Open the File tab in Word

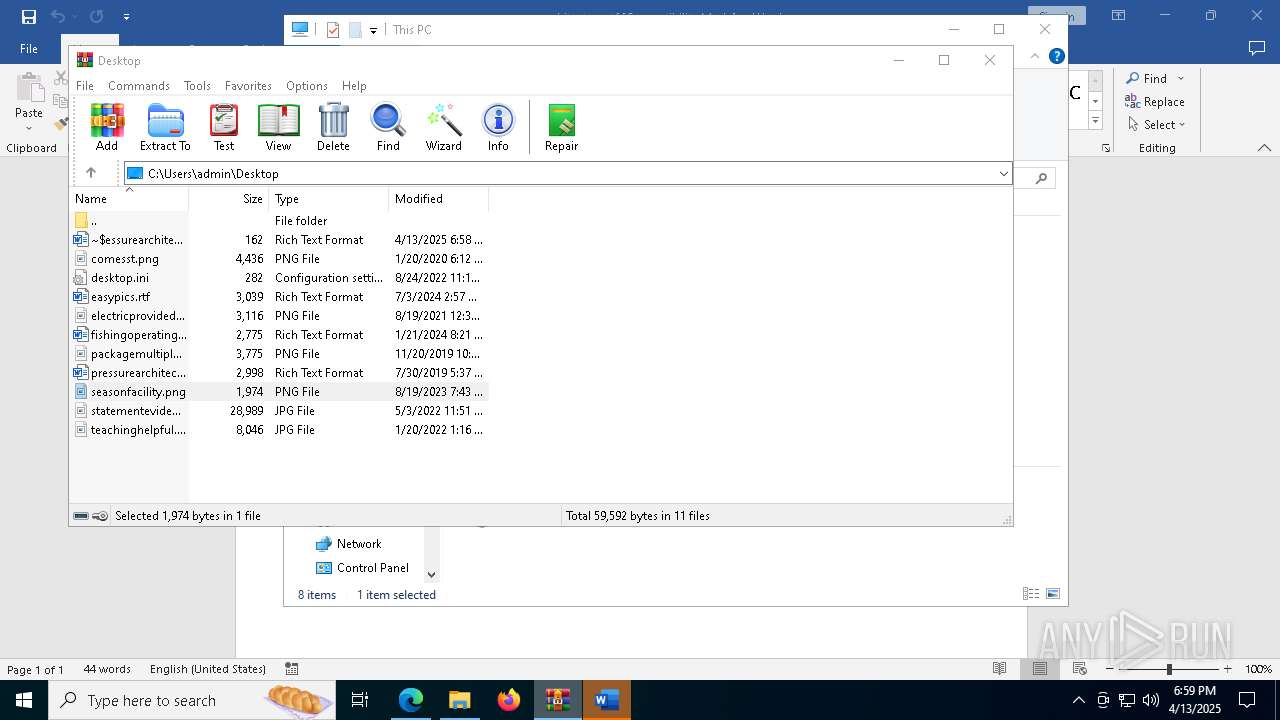29,49
